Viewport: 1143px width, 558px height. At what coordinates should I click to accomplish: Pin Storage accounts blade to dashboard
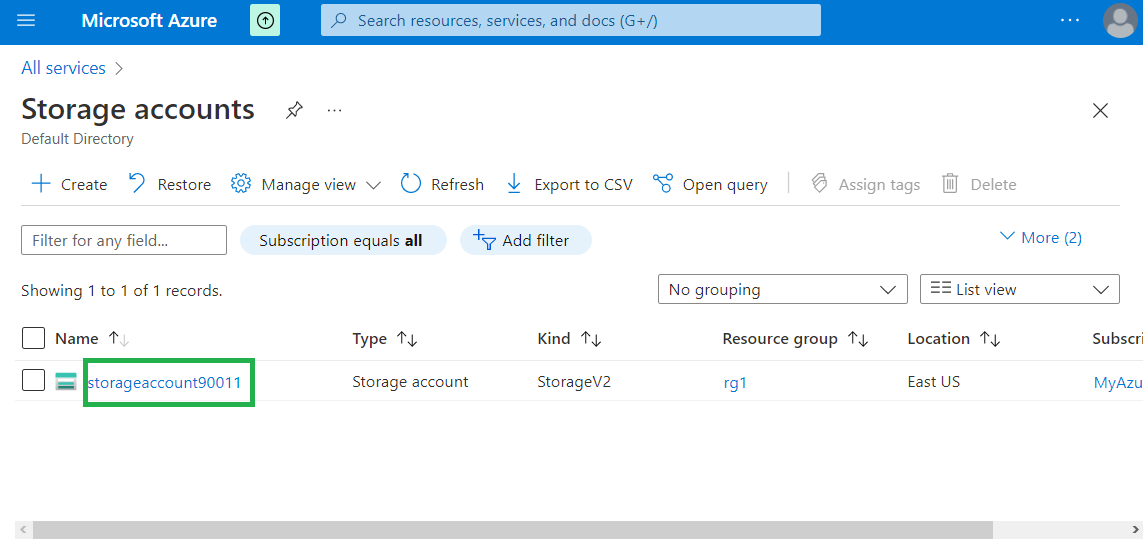[294, 111]
